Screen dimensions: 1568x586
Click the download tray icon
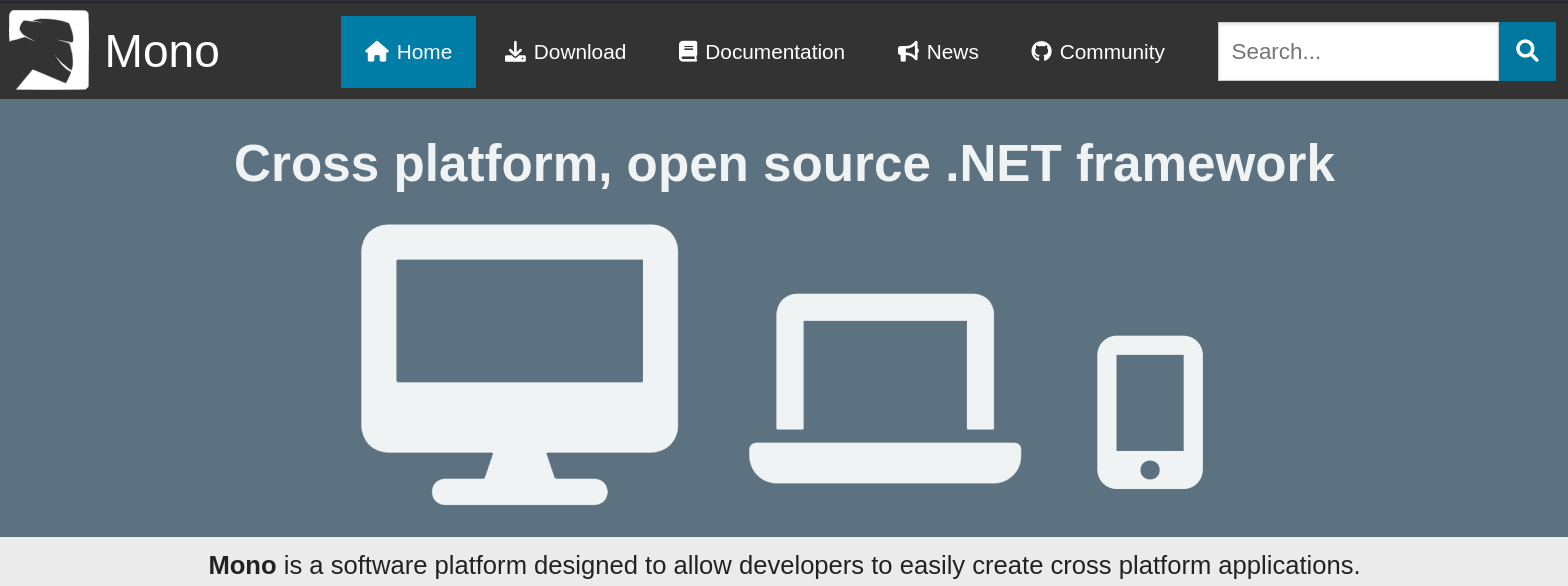(515, 51)
